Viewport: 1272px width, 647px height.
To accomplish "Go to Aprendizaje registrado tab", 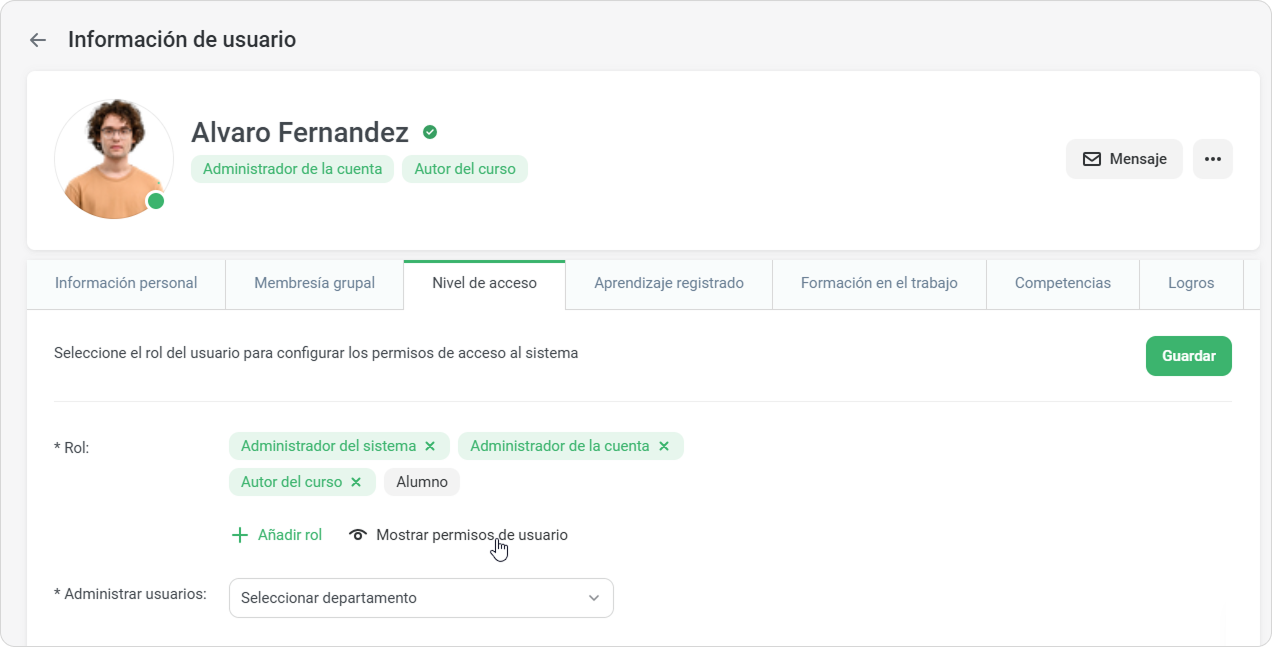I will pyautogui.click(x=668, y=283).
